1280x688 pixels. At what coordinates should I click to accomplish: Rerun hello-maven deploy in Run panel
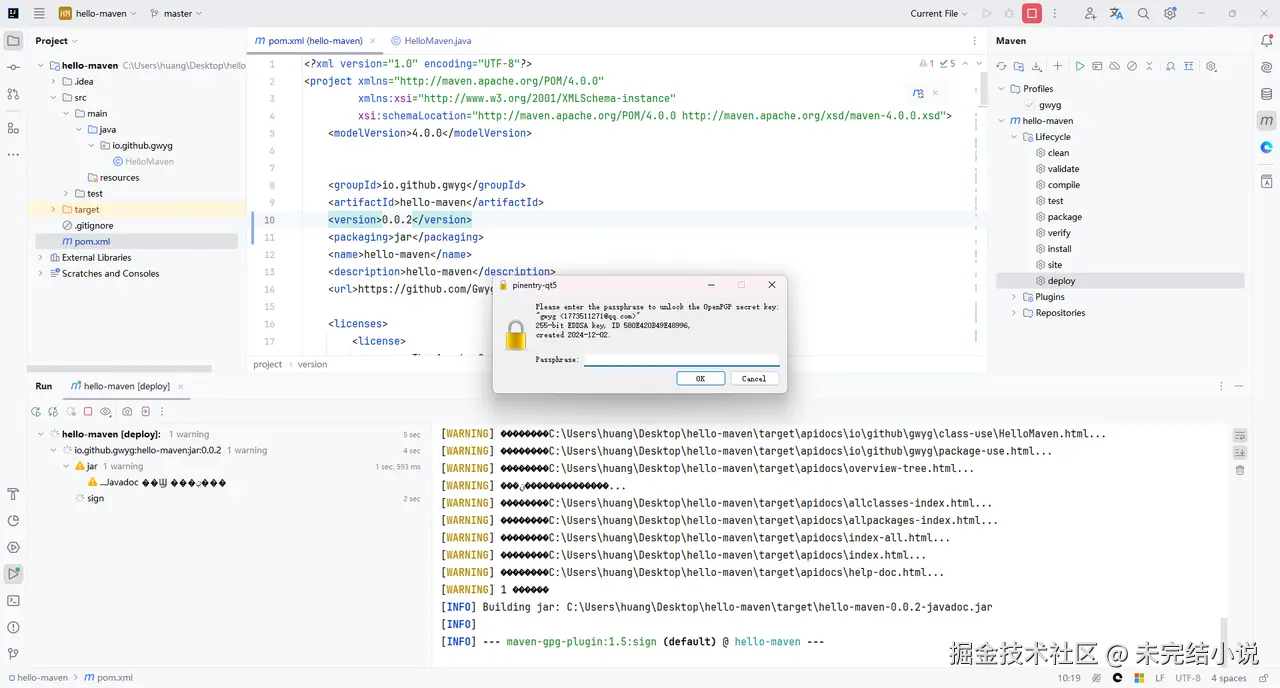36,411
